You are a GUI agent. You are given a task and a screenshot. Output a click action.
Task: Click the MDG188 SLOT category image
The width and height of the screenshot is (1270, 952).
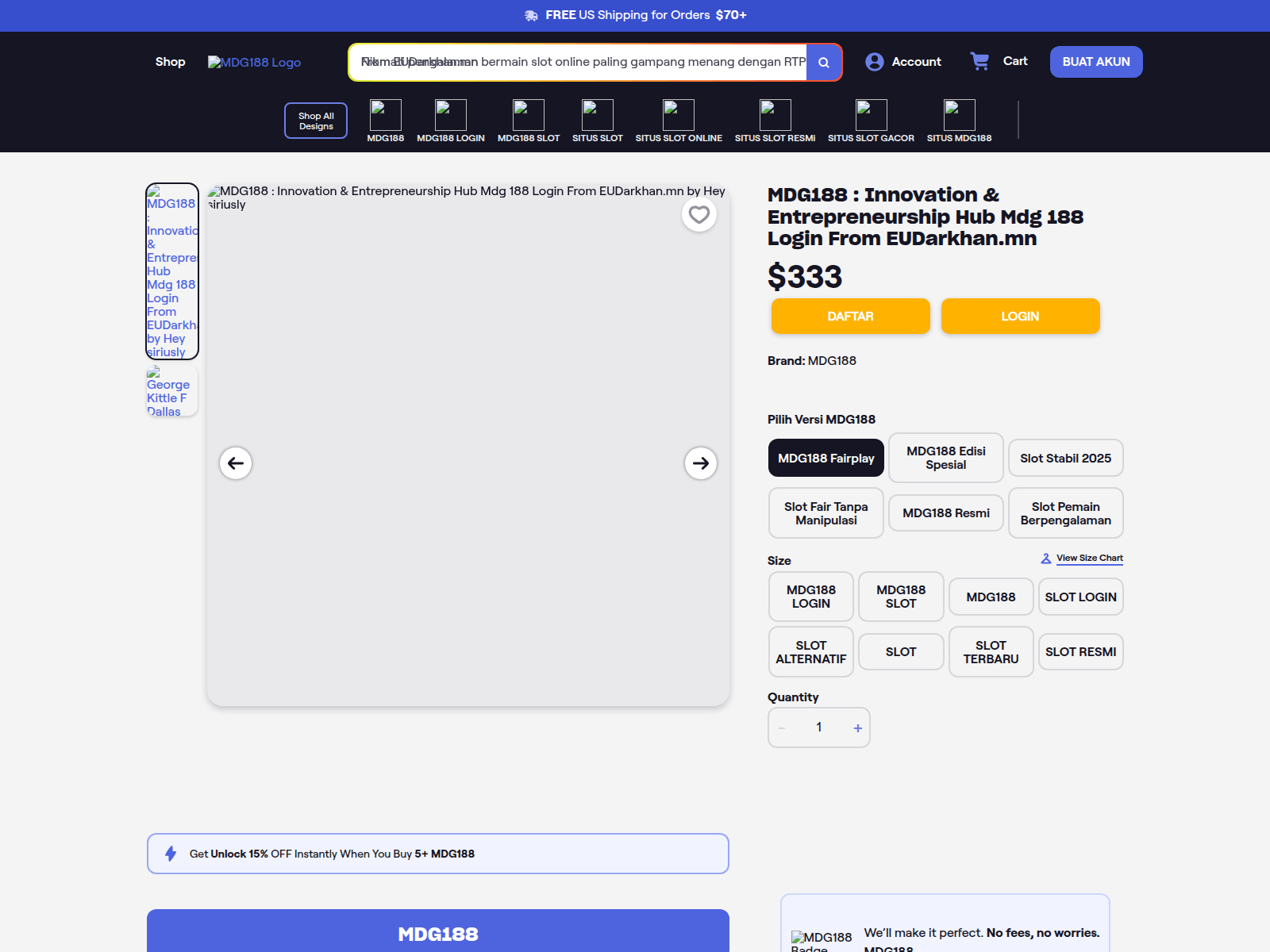coord(529,115)
